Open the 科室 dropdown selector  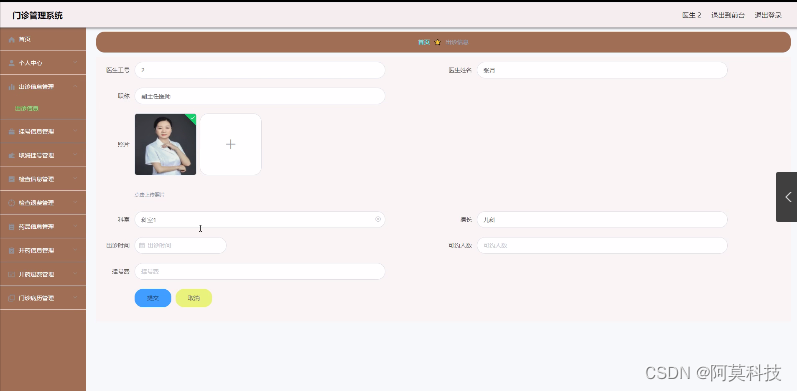260,220
